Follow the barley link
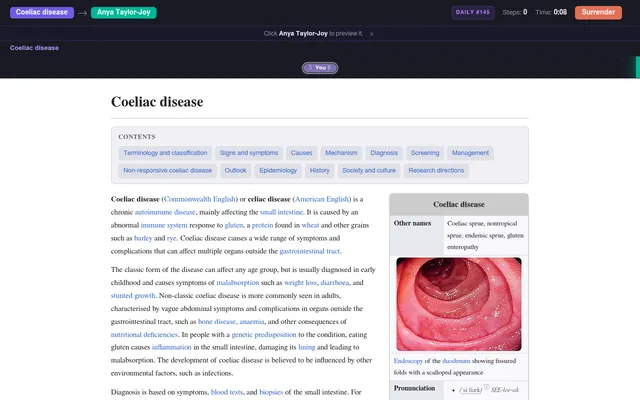This screenshot has width=640, height=400. coord(143,238)
